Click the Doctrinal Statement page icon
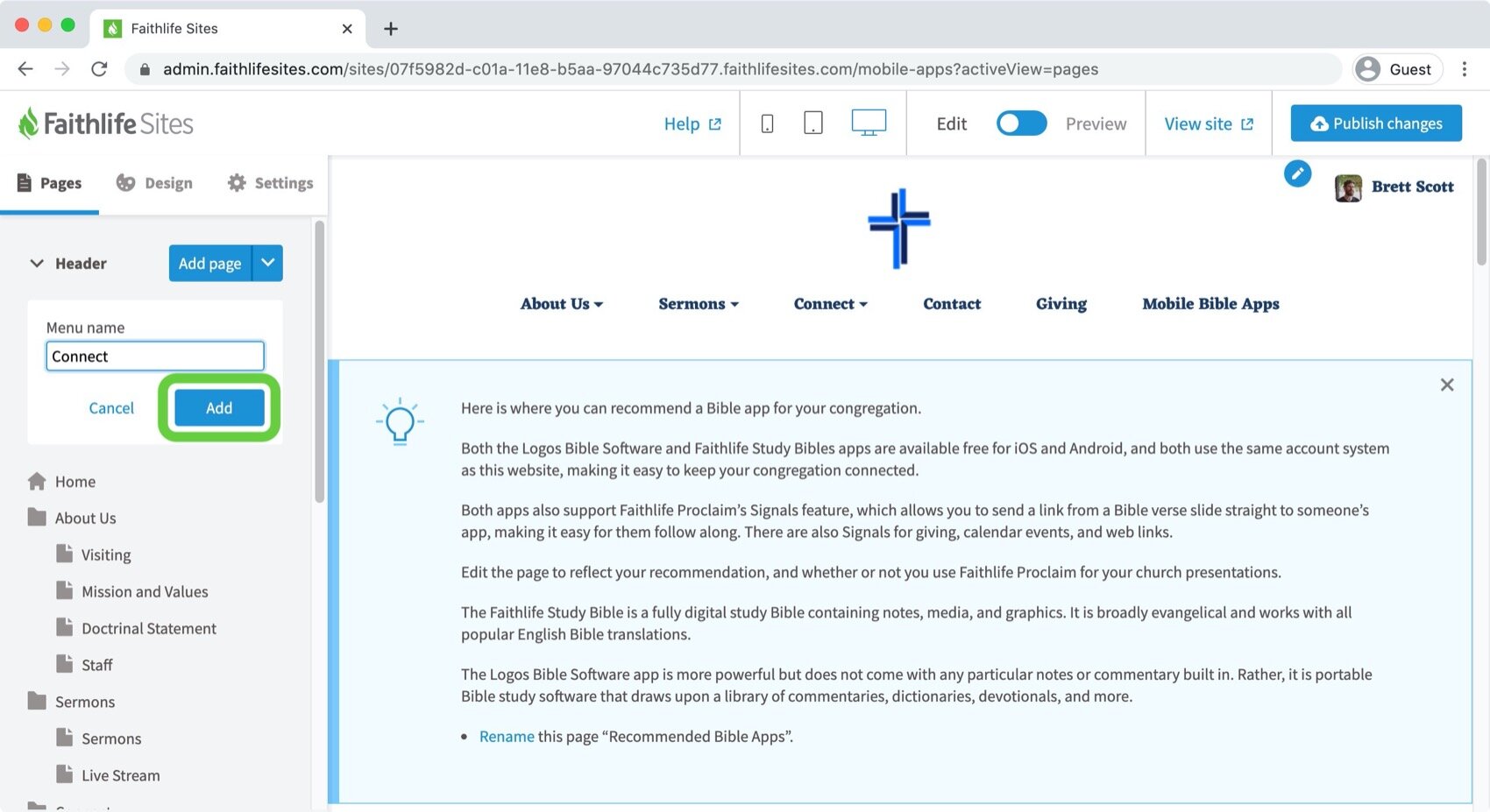This screenshot has width=1490, height=812. pos(65,627)
